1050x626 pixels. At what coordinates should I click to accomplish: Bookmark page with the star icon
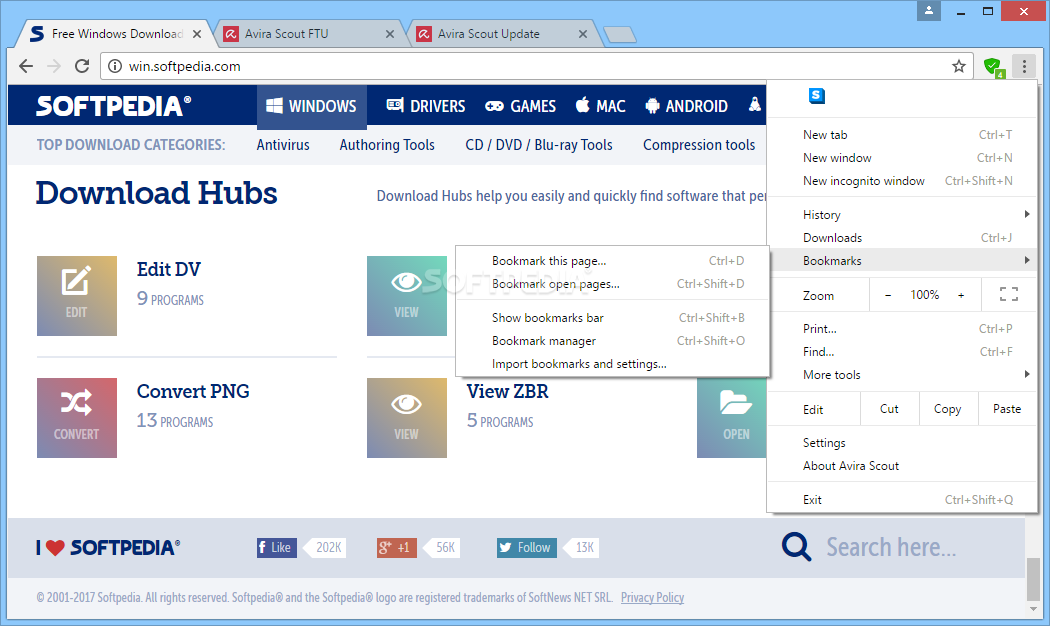tap(959, 66)
